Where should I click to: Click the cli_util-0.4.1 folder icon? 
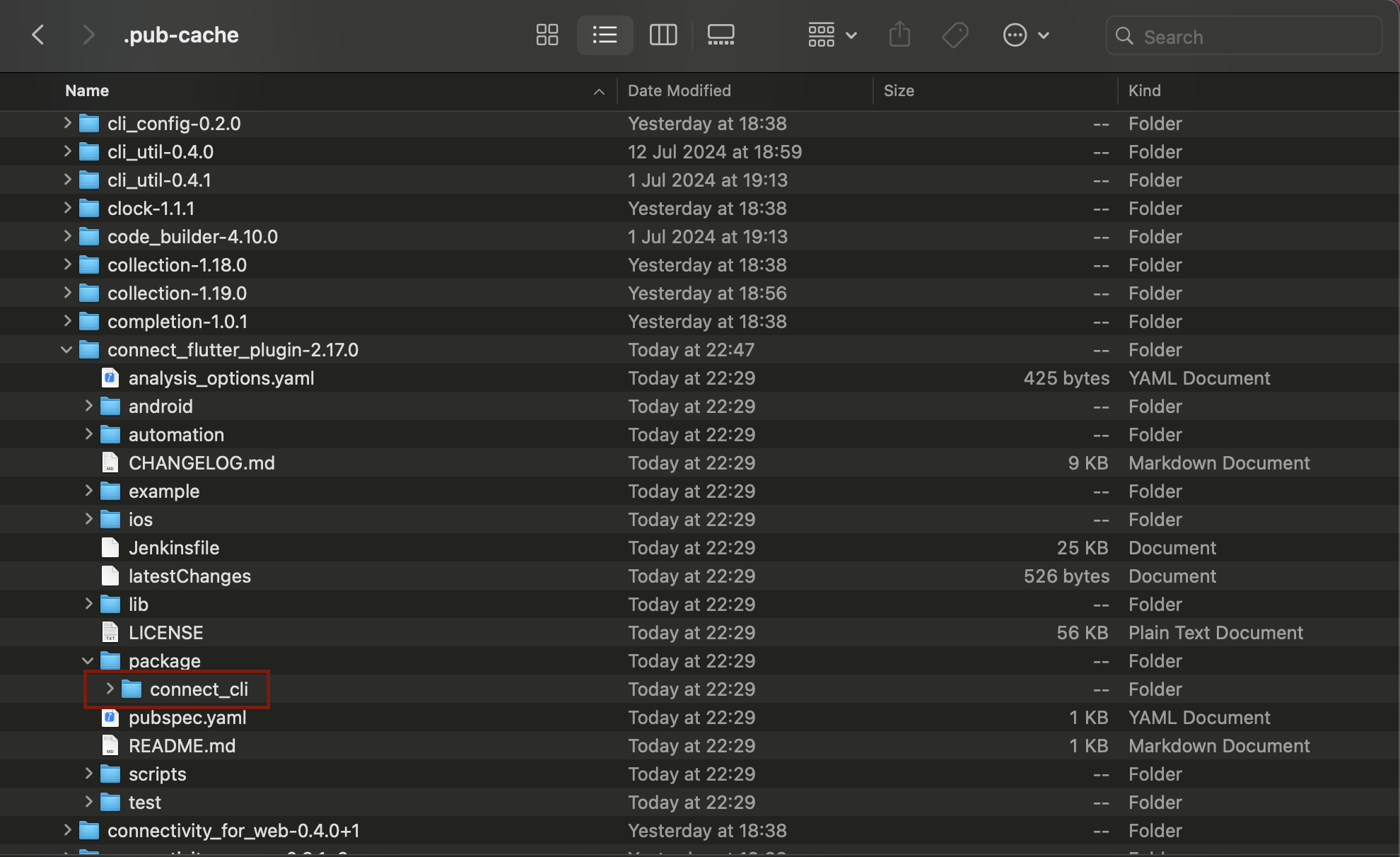(x=89, y=180)
